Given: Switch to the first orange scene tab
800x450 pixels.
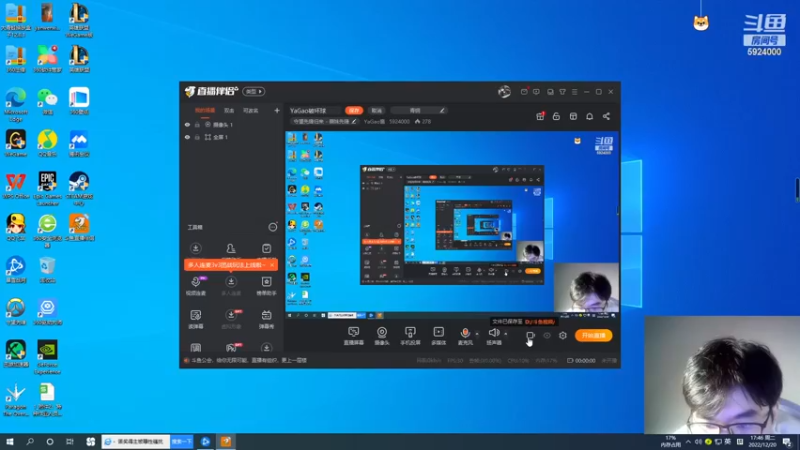Looking at the screenshot, I should click(x=205, y=110).
